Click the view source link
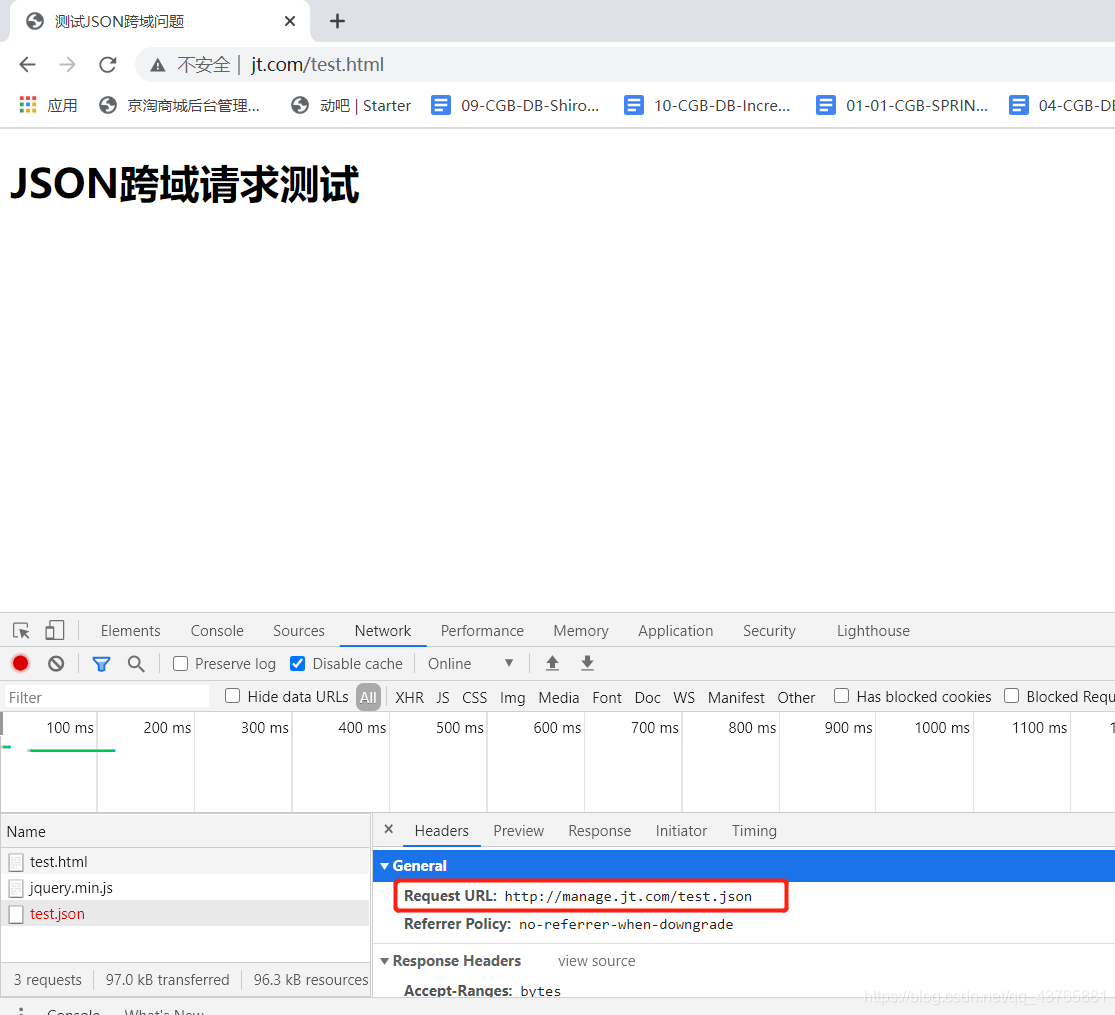This screenshot has width=1115, height=1015. click(x=596, y=960)
